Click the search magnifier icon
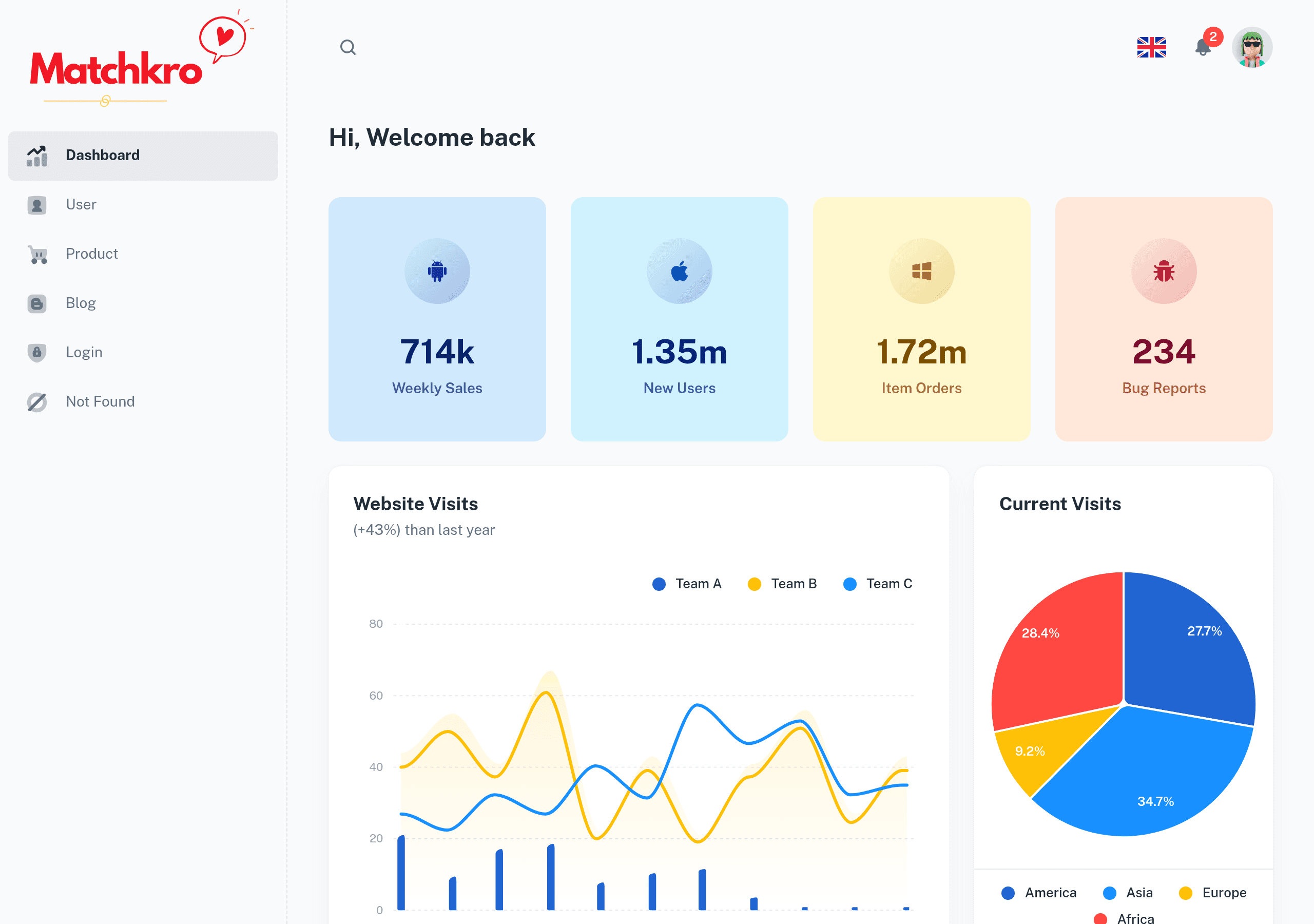Image resolution: width=1314 pixels, height=924 pixels. point(347,47)
